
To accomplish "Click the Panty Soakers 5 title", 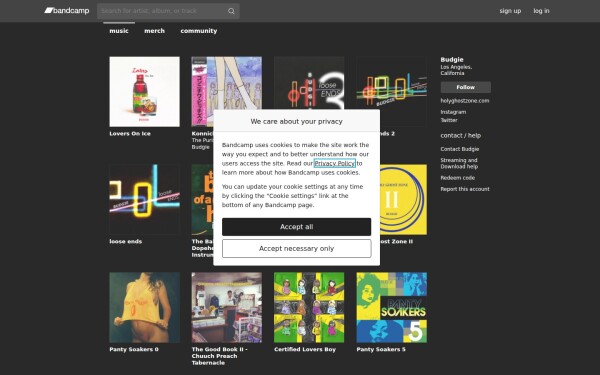I will click(x=381, y=349).
